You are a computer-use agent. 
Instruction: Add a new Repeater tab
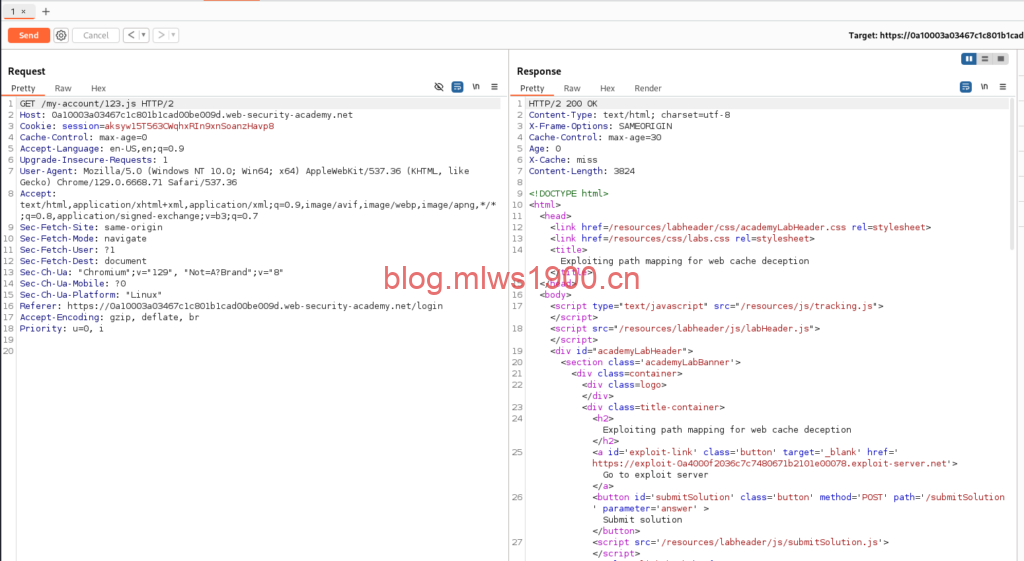coord(46,12)
